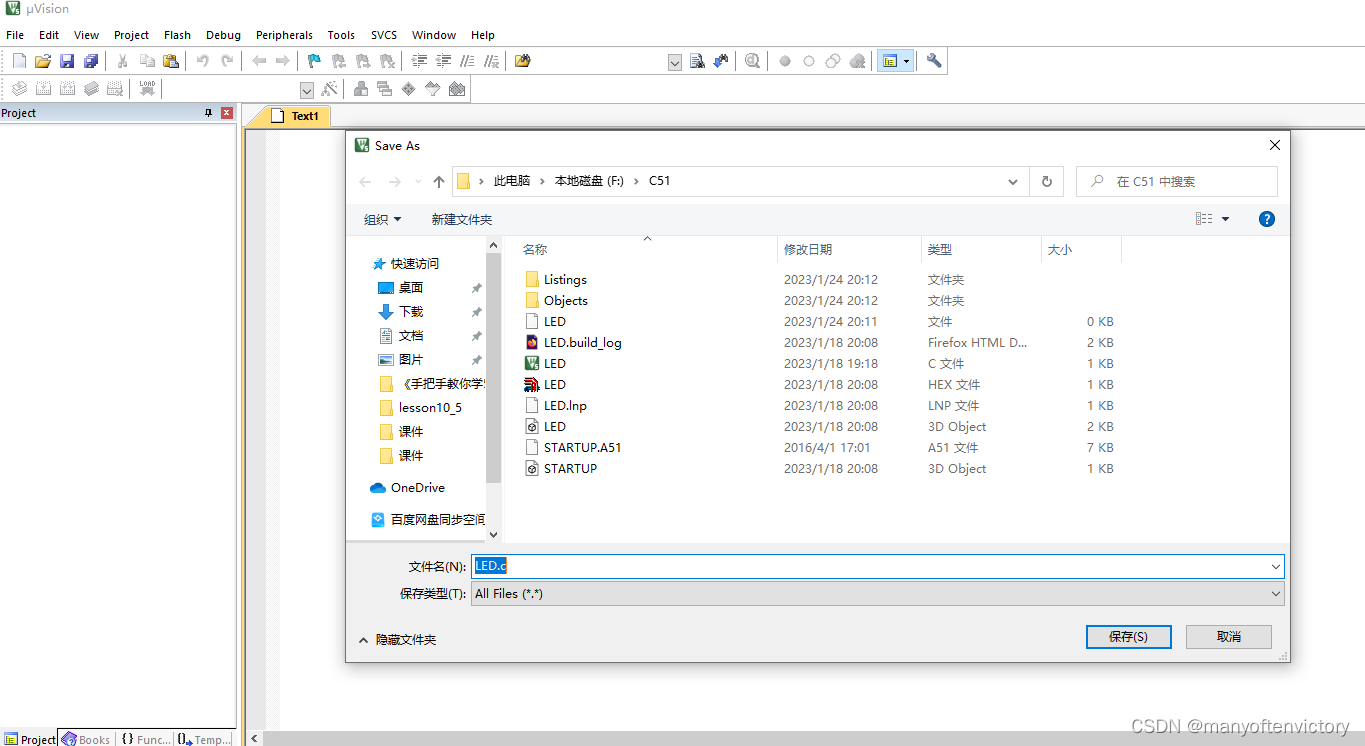Open window layout dropdown arrow
The height and width of the screenshot is (746, 1365).
(906, 61)
